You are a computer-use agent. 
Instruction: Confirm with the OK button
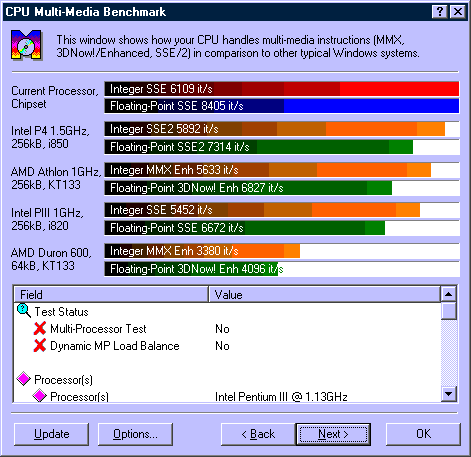pos(423,434)
